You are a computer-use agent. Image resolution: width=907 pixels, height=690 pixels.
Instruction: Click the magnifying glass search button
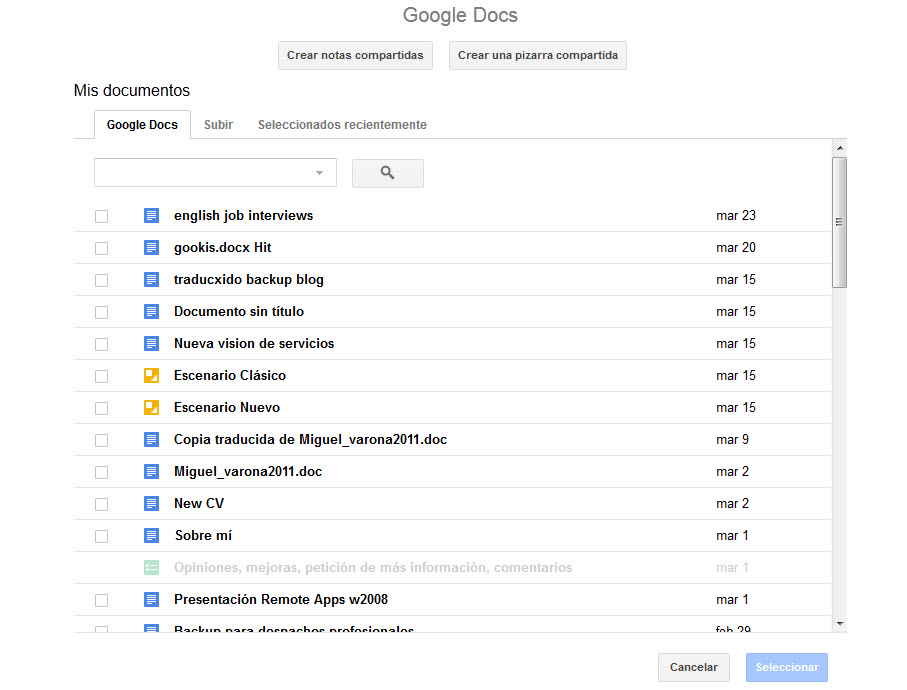(x=387, y=173)
